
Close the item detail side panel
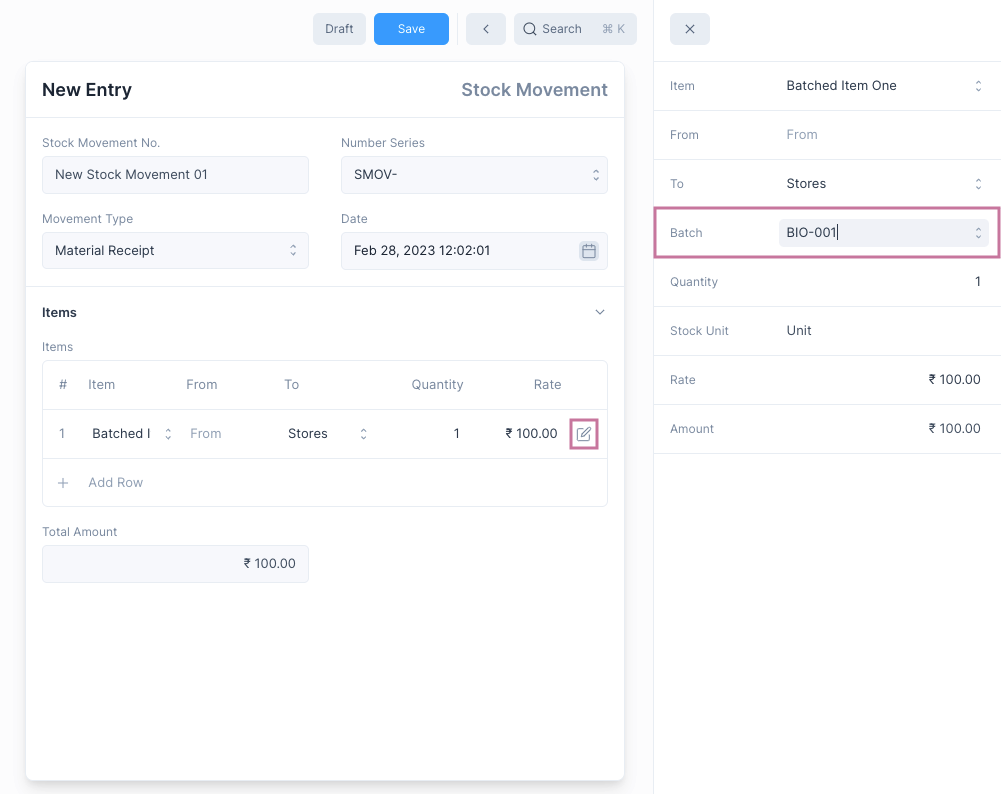(x=690, y=29)
